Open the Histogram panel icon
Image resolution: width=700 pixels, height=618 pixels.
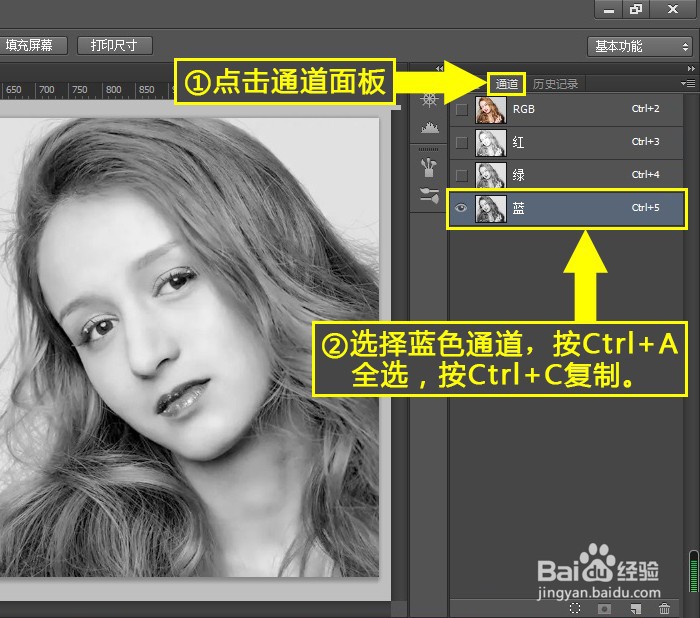click(x=429, y=128)
